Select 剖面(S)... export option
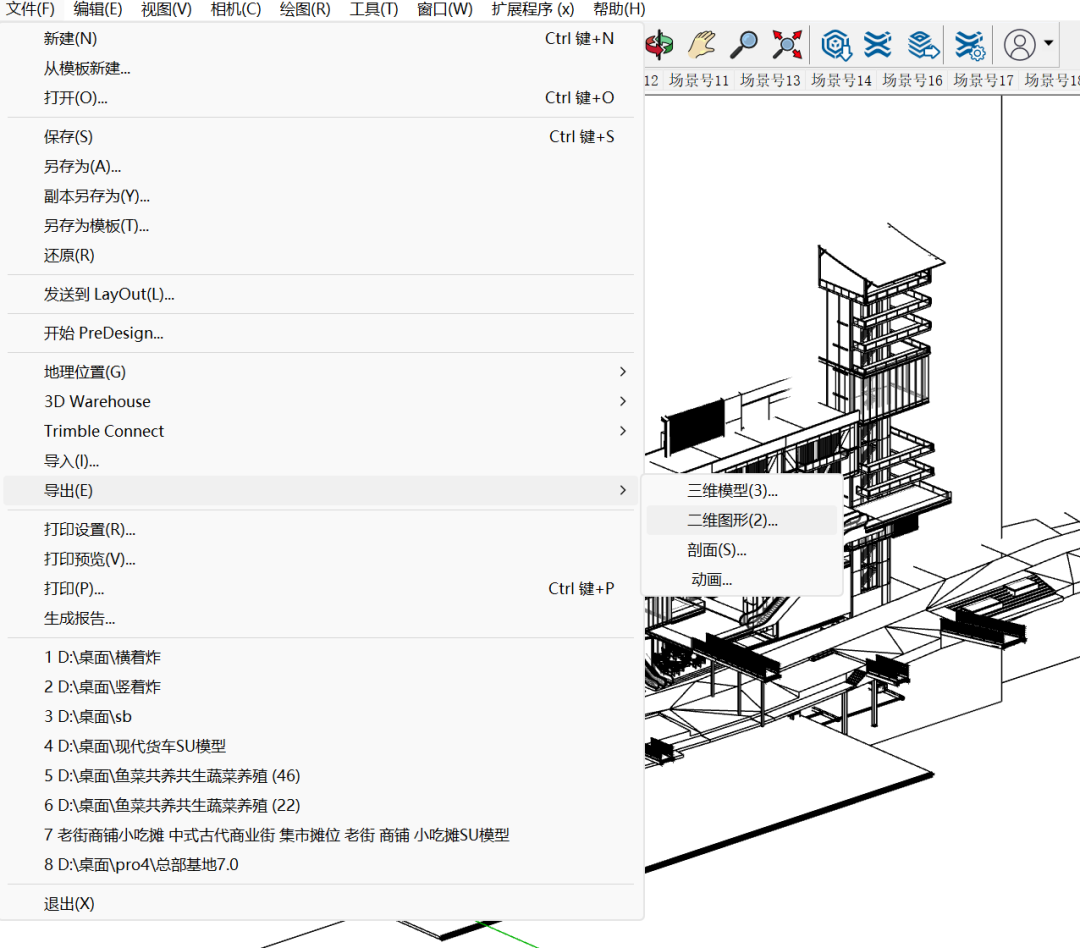This screenshot has width=1080, height=948. tap(742, 550)
